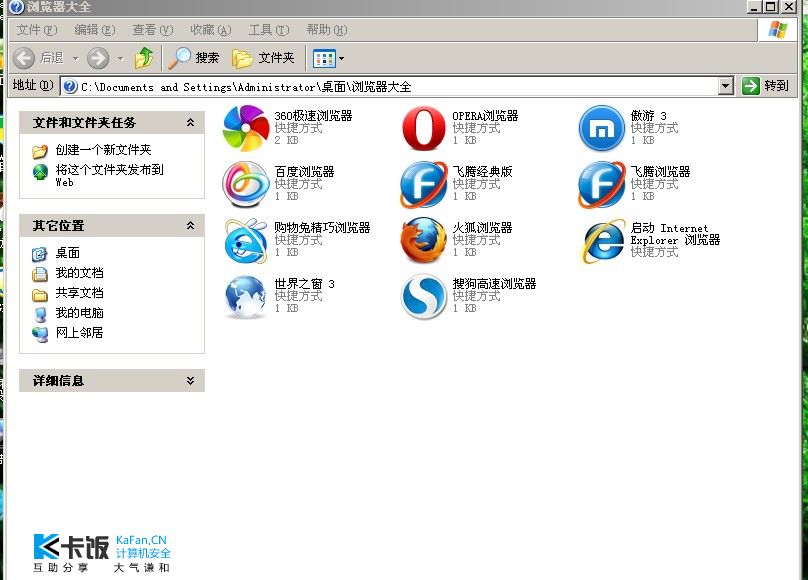Image resolution: width=808 pixels, height=580 pixels.
Task: Click the new folder task icon
Action: [40, 151]
